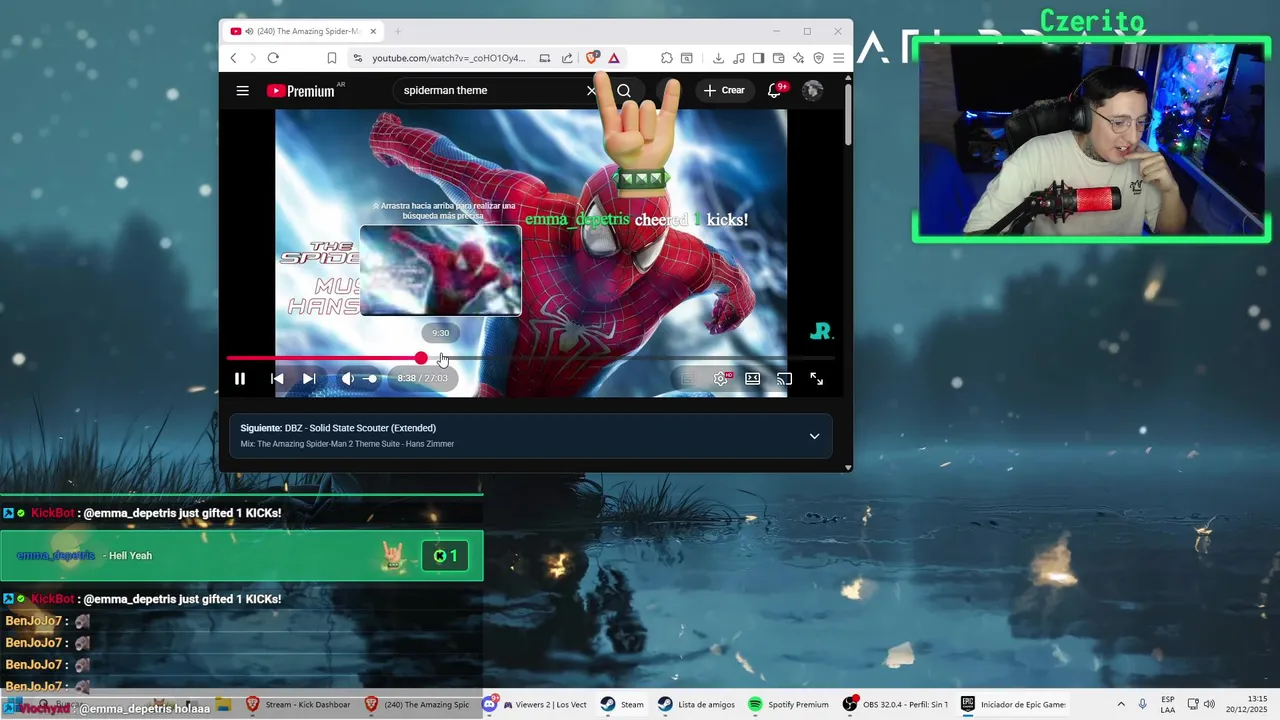1280x720 pixels.
Task: Open Discord Viewers taskbar item
Action: [536, 704]
